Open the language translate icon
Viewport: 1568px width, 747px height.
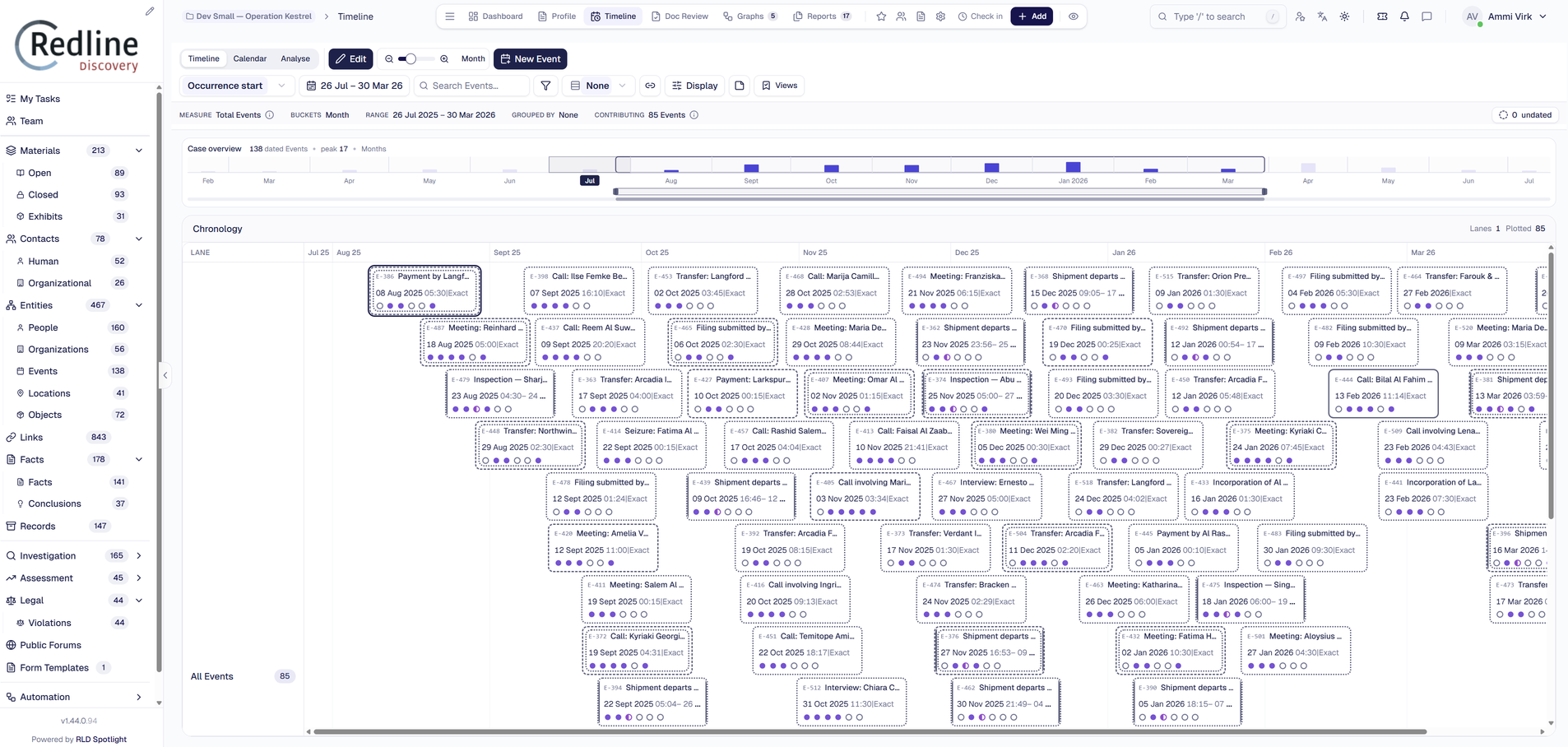point(1322,16)
